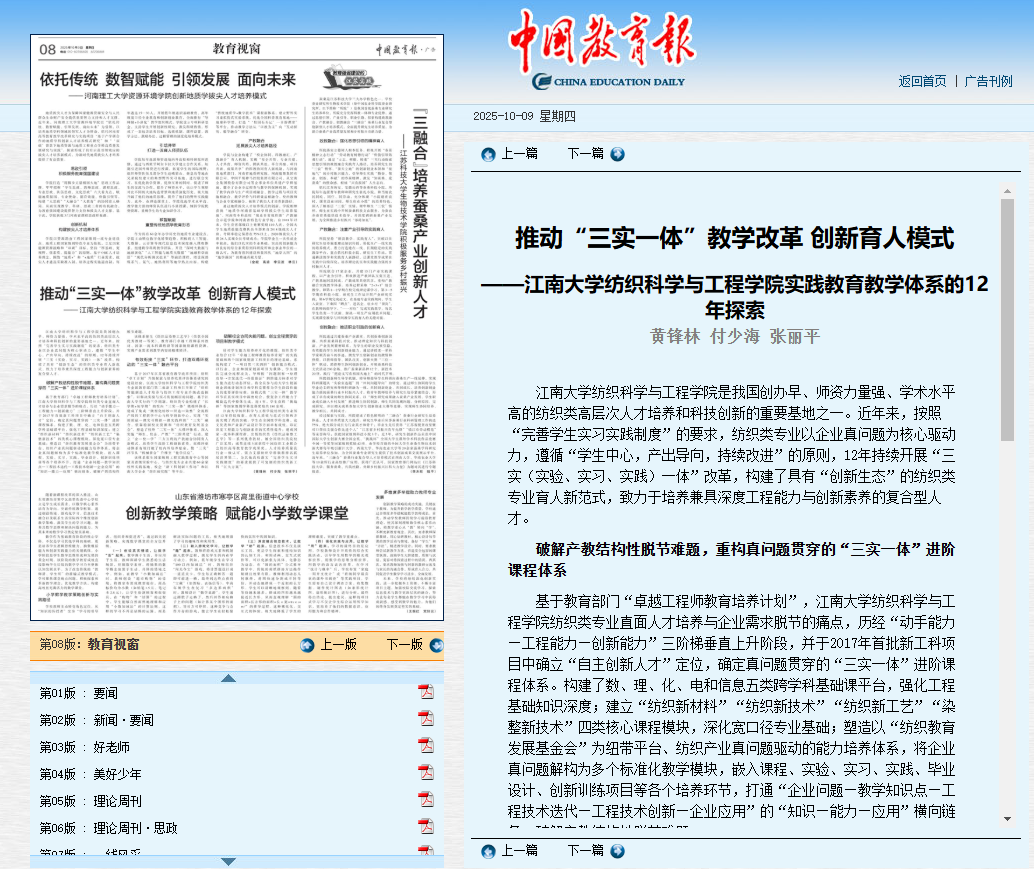
Task: Click the top 下一篇 arrow icon
Action: click(617, 154)
